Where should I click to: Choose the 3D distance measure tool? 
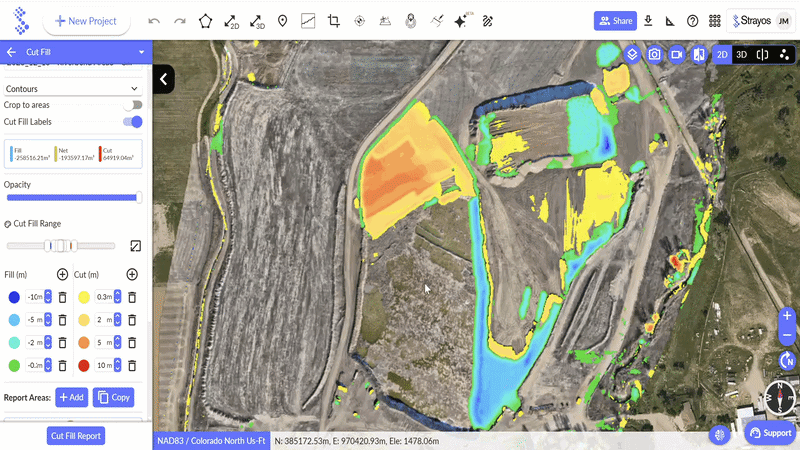257,20
